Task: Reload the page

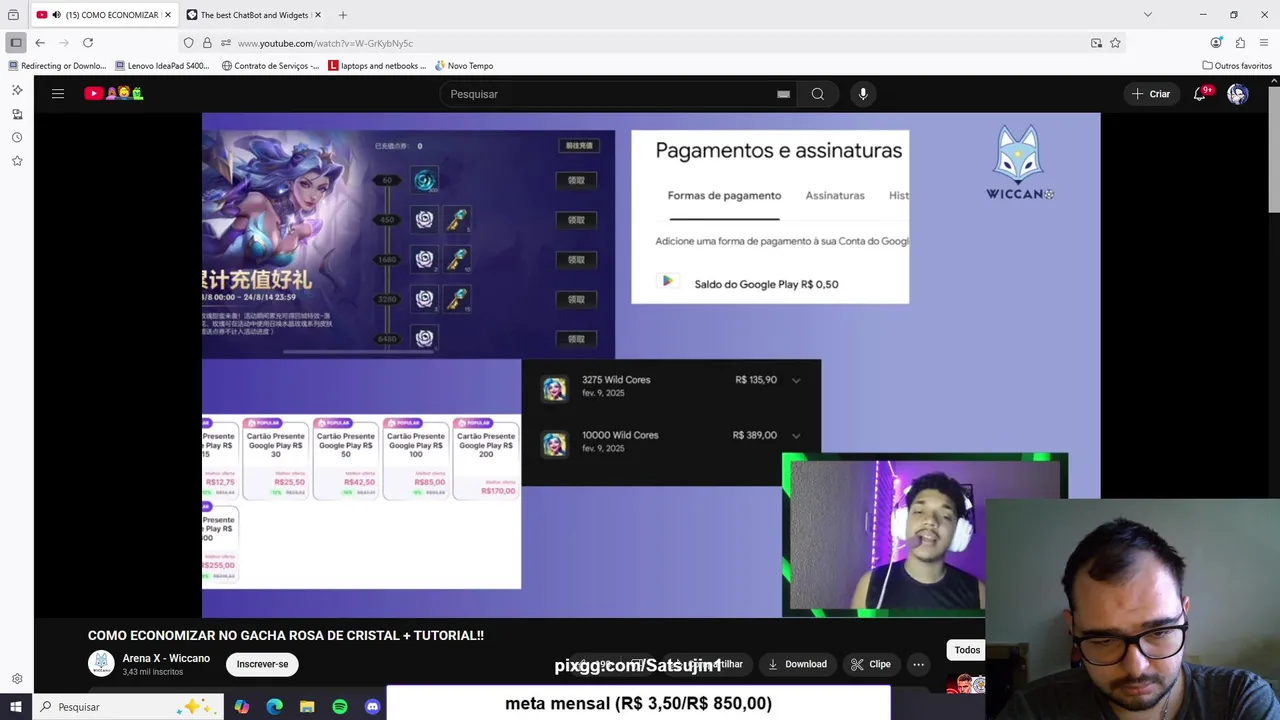Action: [88, 43]
